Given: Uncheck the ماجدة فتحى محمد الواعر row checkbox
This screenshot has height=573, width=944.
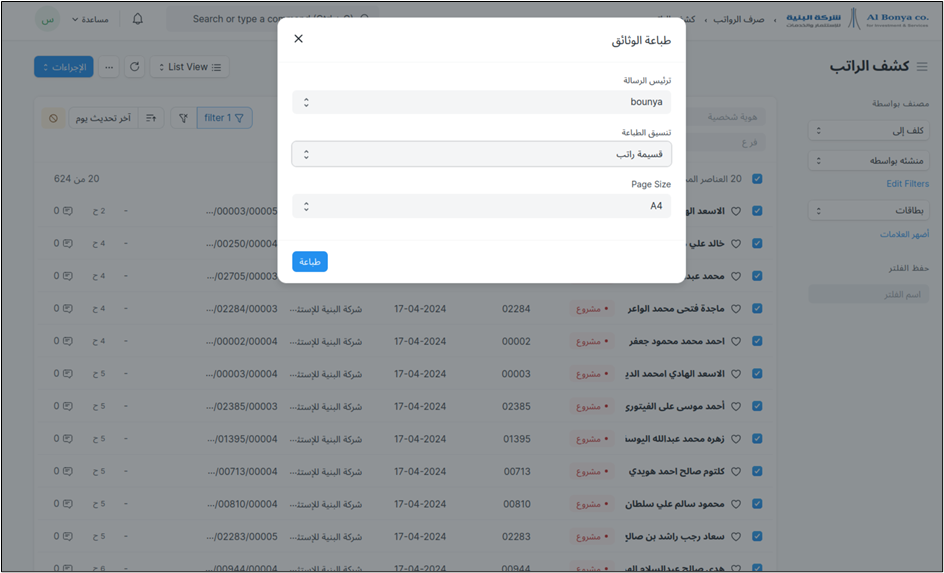Looking at the screenshot, I should pyautogui.click(x=757, y=309).
